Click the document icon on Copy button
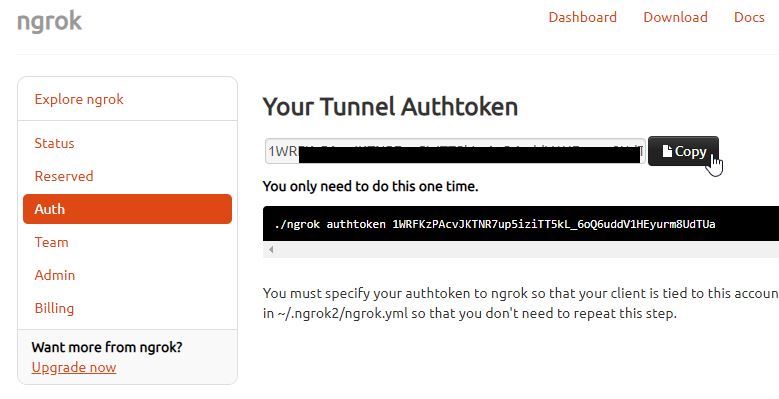 point(667,151)
